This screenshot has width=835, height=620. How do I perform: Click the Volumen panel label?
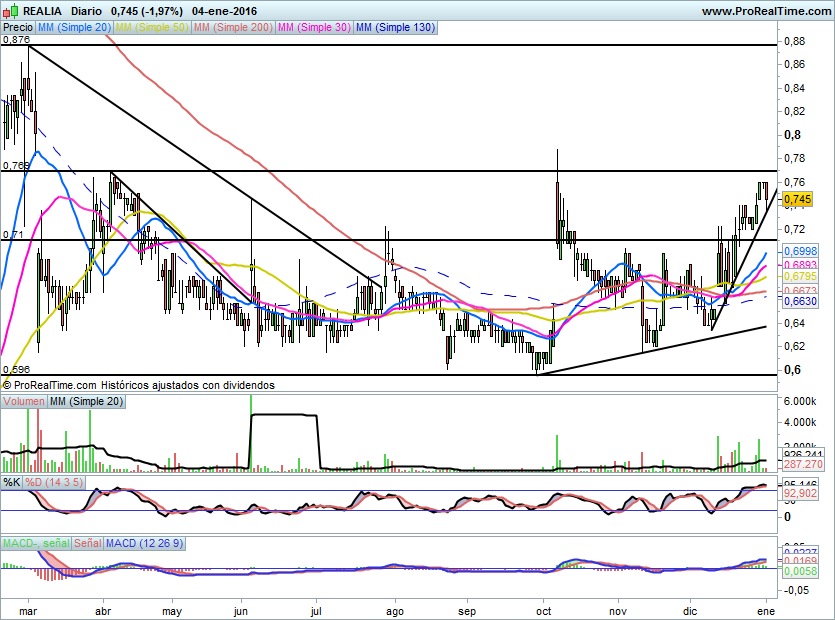click(24, 401)
